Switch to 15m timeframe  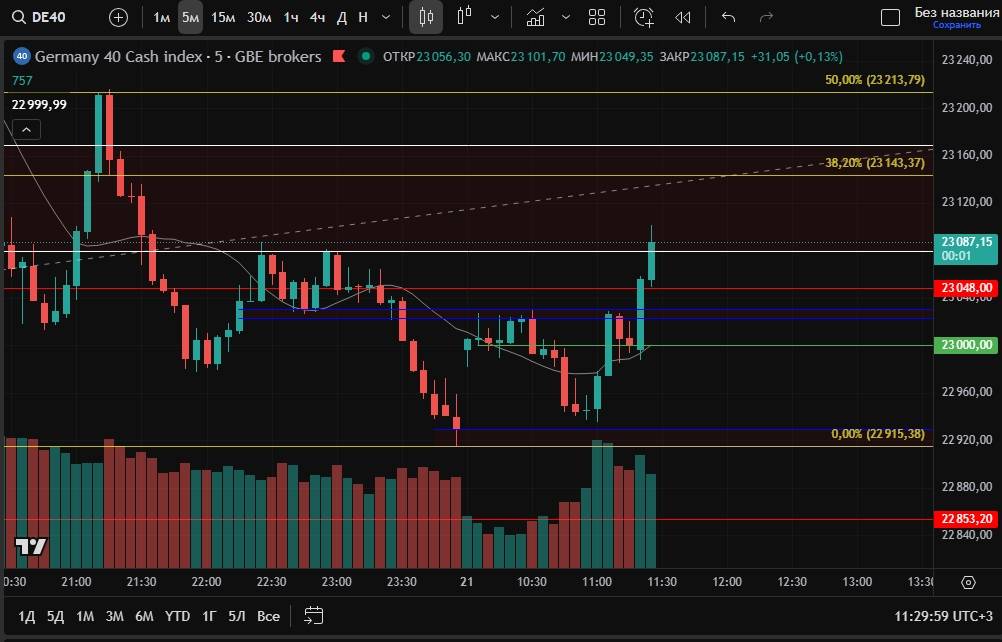(223, 17)
